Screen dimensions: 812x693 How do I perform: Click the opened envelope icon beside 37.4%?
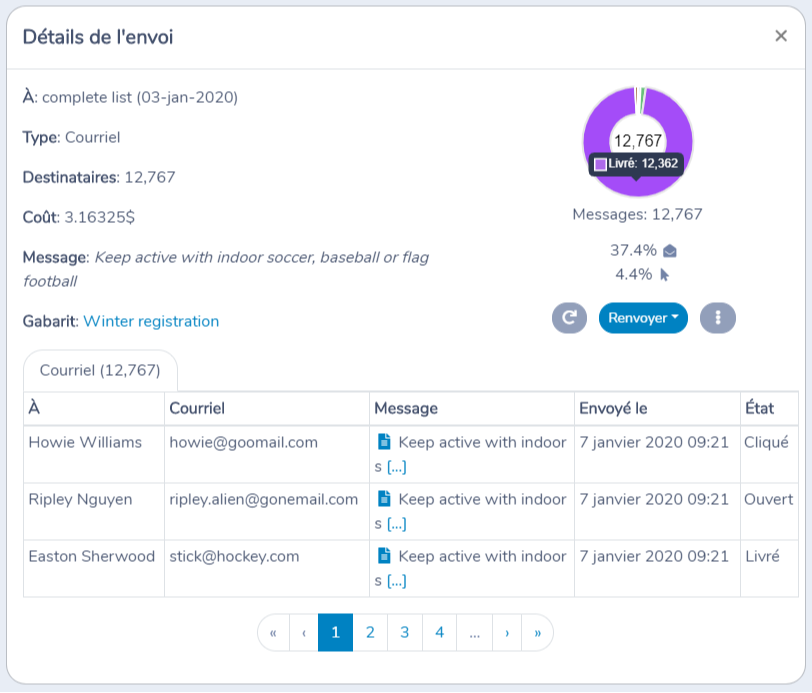point(670,251)
